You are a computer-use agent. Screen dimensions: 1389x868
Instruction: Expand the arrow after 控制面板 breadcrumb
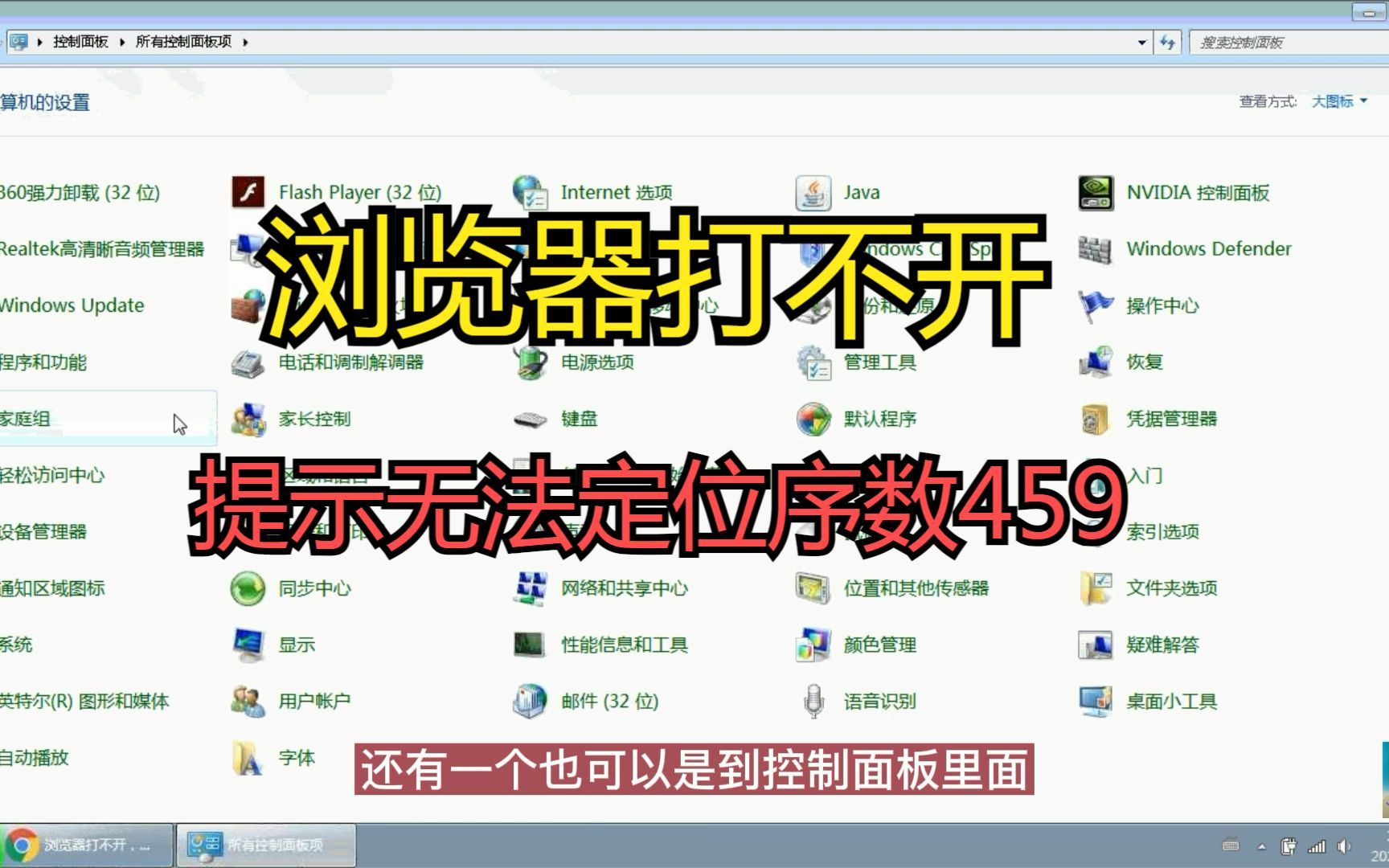[x=122, y=42]
